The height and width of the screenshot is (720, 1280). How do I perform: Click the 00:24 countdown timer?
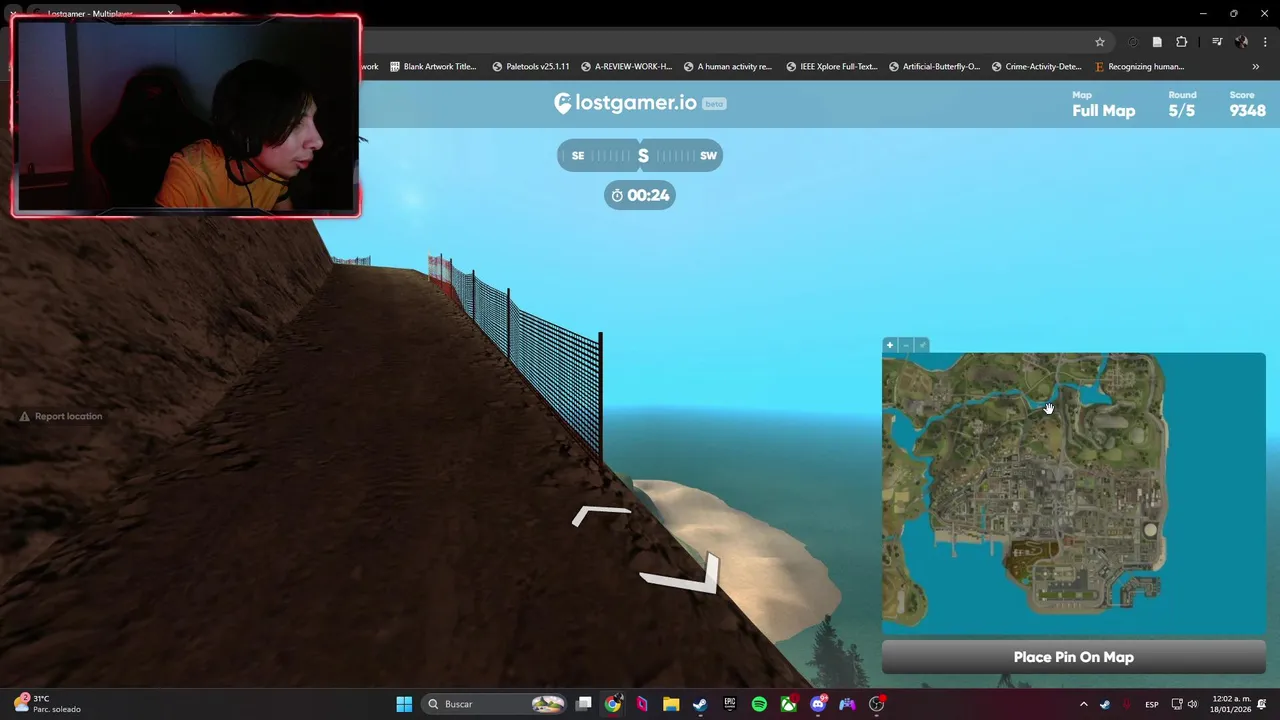pyautogui.click(x=640, y=195)
